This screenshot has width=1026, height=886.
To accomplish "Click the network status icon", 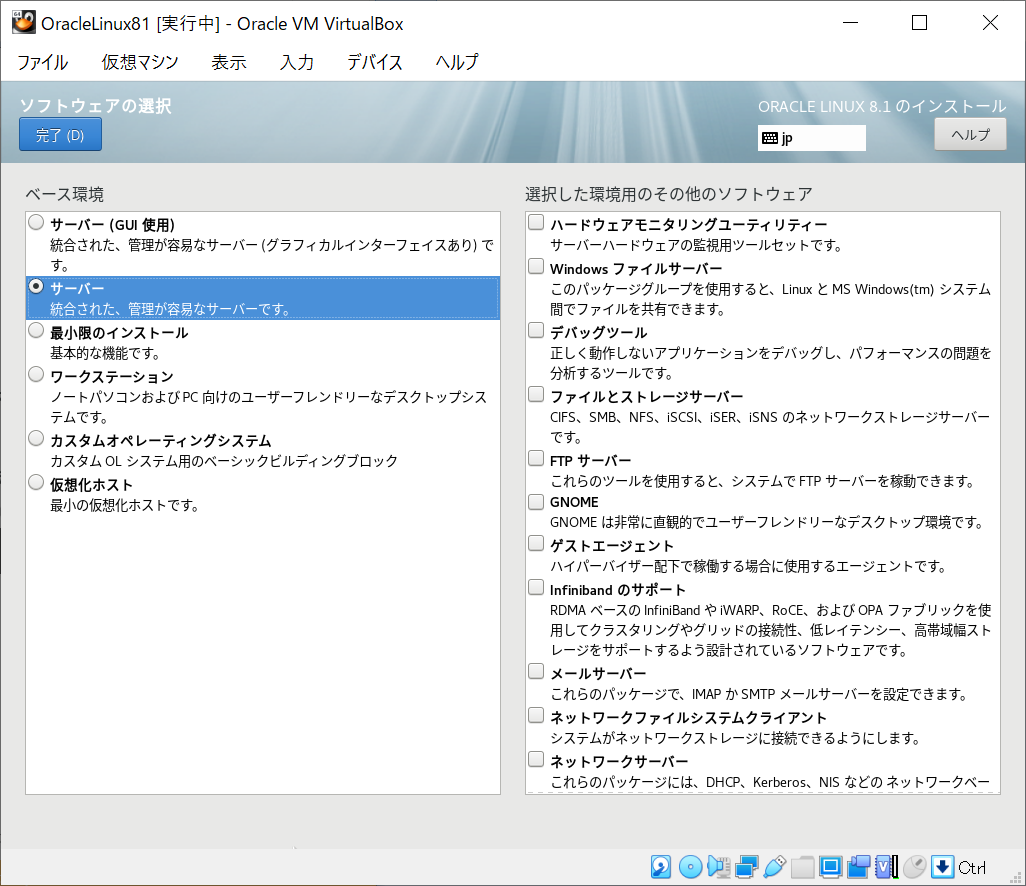I will tap(746, 868).
